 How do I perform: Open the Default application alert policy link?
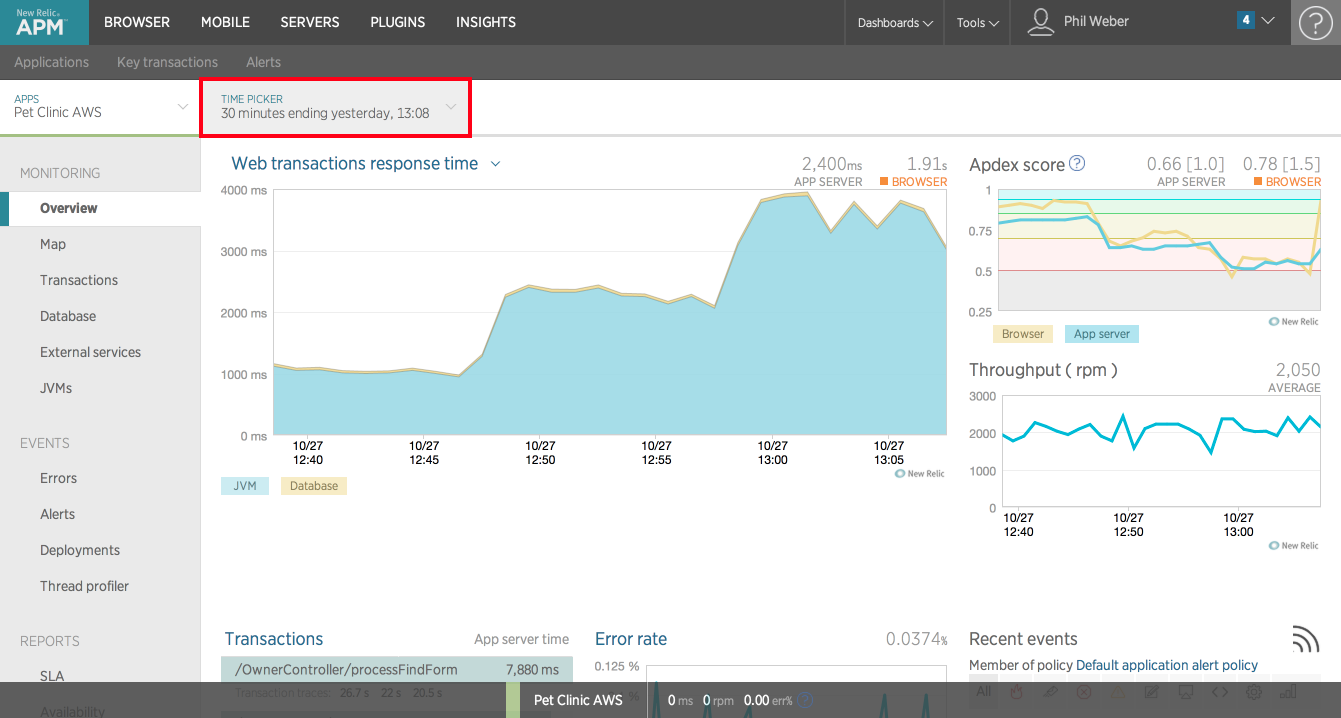coord(1167,665)
